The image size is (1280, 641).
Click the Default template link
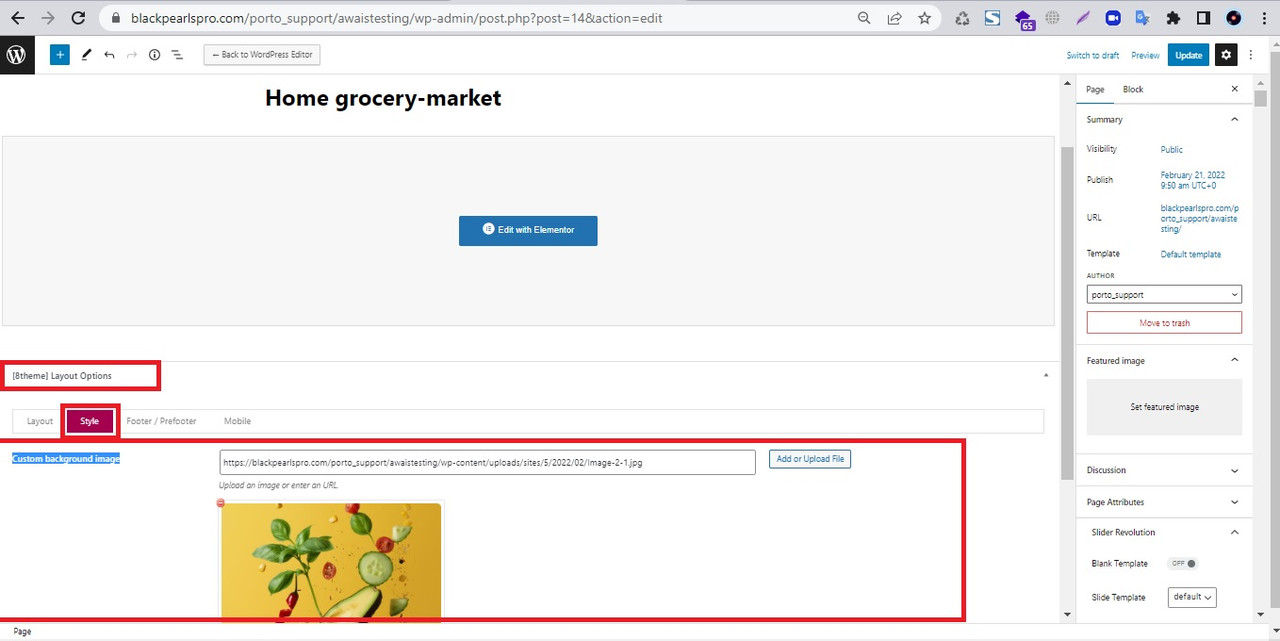[1191, 254]
